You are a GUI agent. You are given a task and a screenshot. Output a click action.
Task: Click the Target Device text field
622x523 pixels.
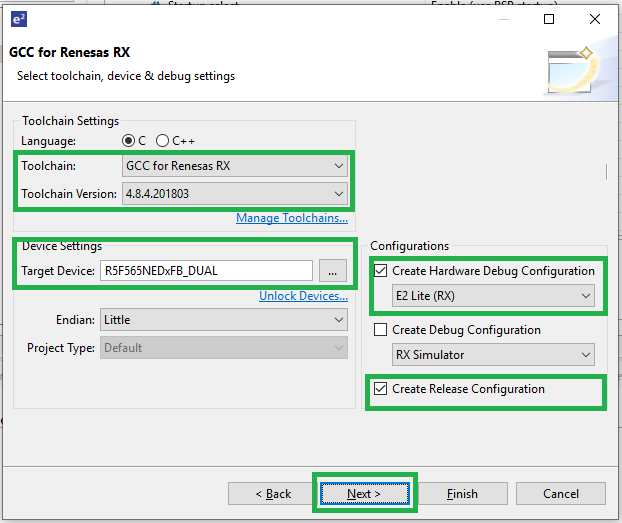click(x=206, y=271)
